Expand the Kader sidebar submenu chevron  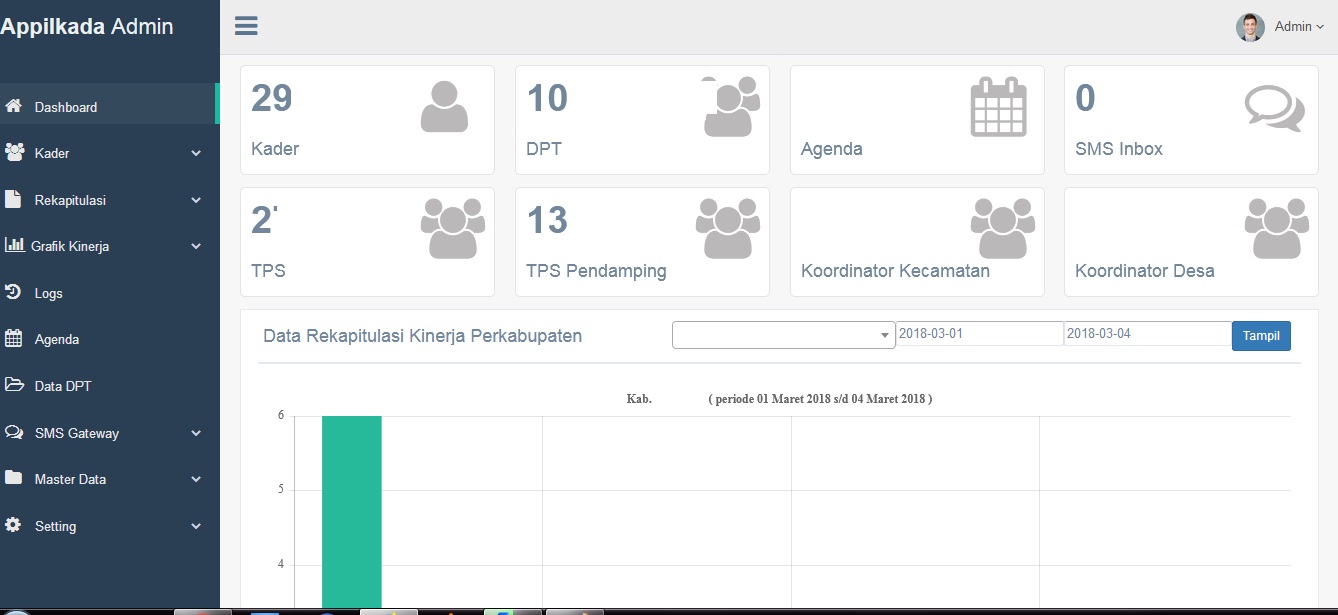coord(196,154)
